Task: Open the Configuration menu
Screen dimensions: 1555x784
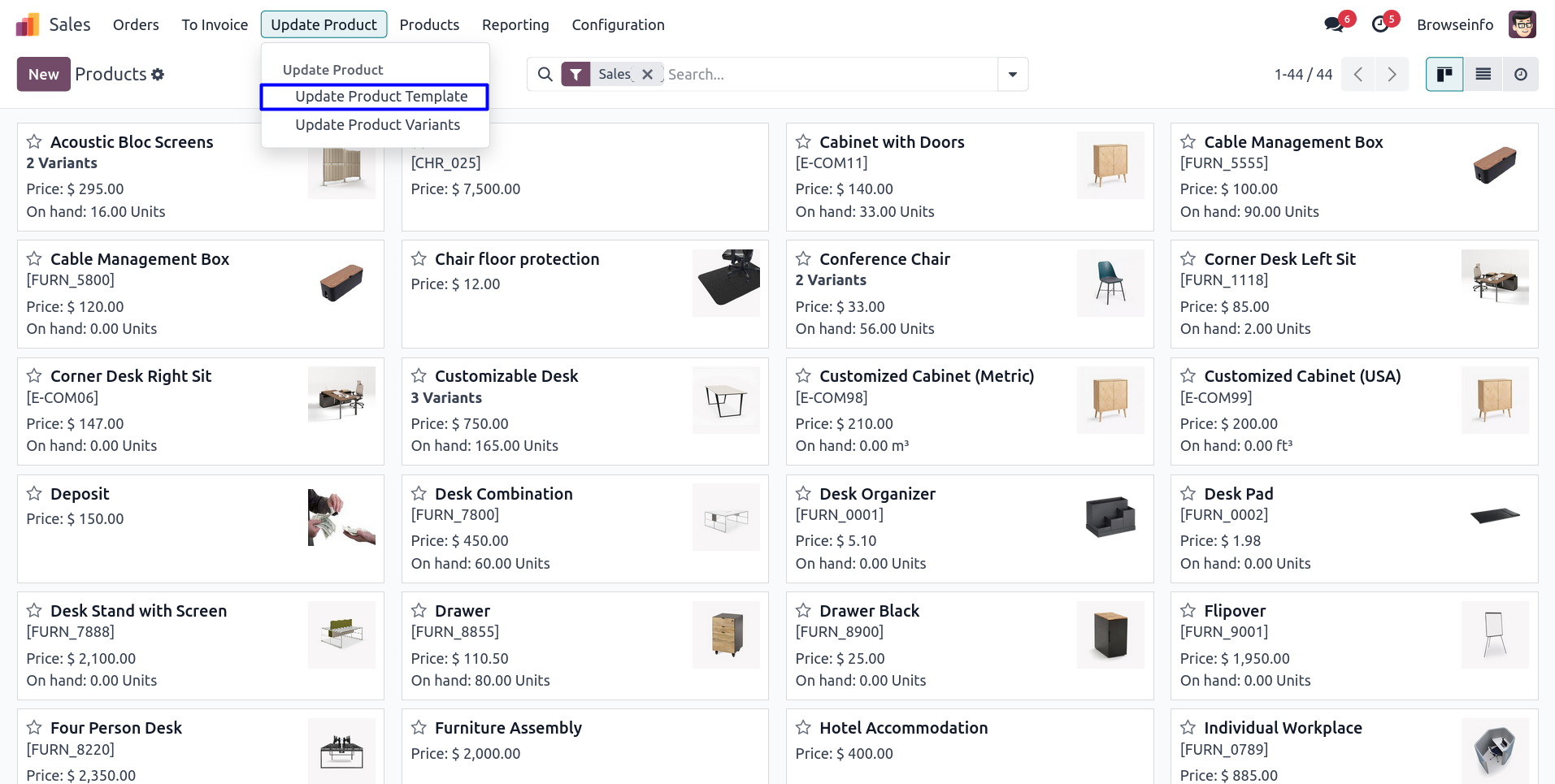Action: (618, 25)
